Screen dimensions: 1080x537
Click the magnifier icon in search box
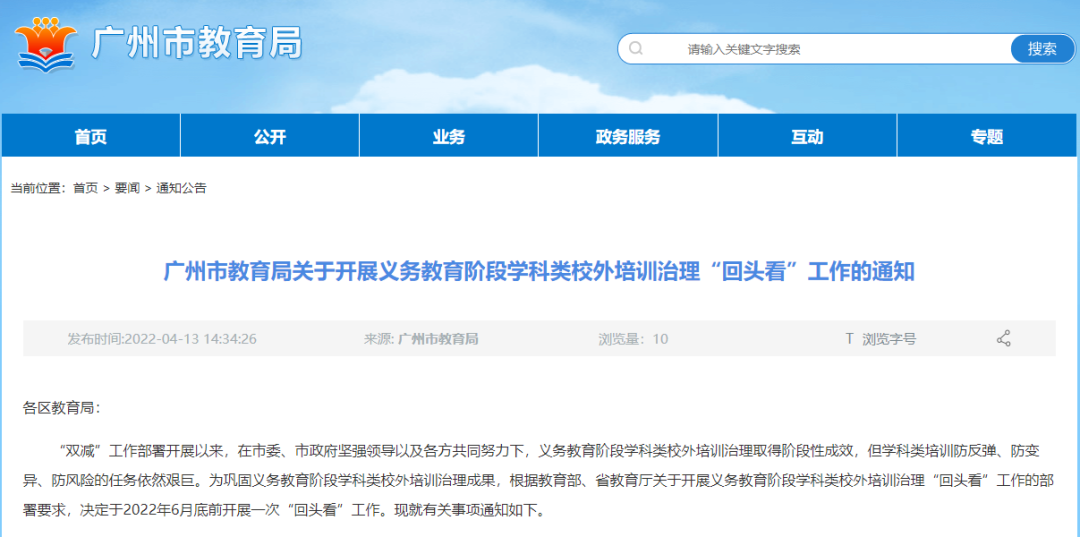click(x=636, y=49)
